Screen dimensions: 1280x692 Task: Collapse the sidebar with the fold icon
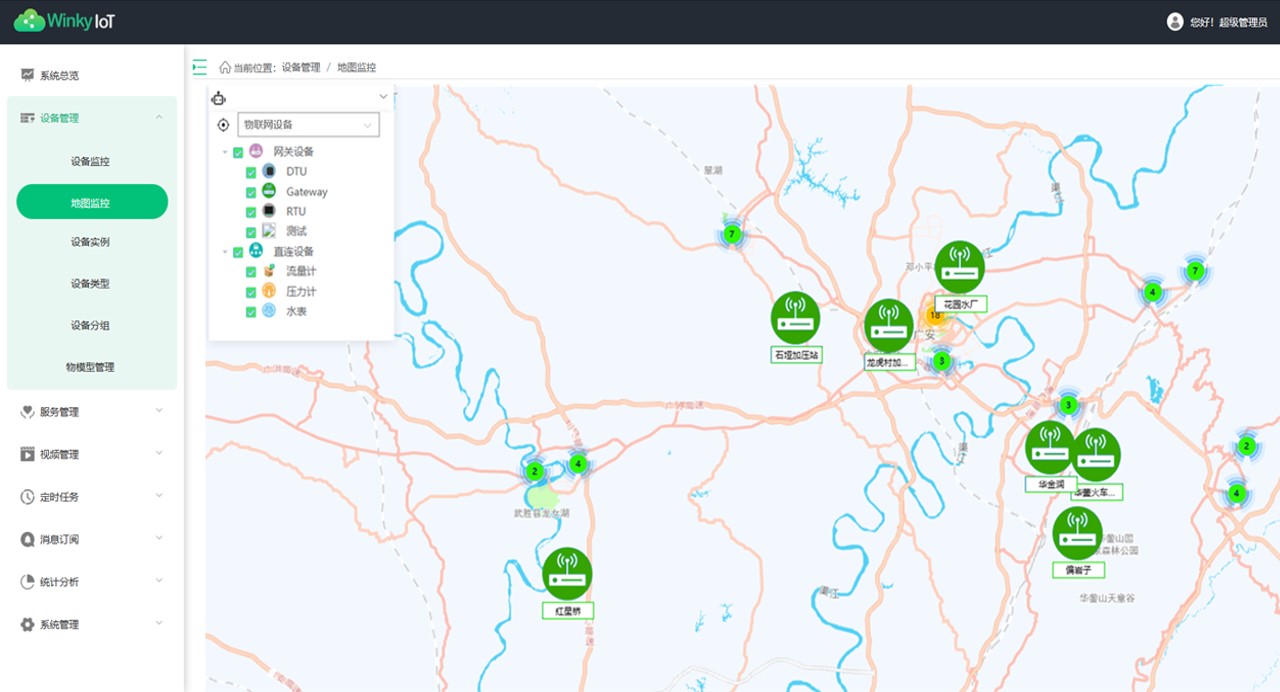[x=199, y=67]
